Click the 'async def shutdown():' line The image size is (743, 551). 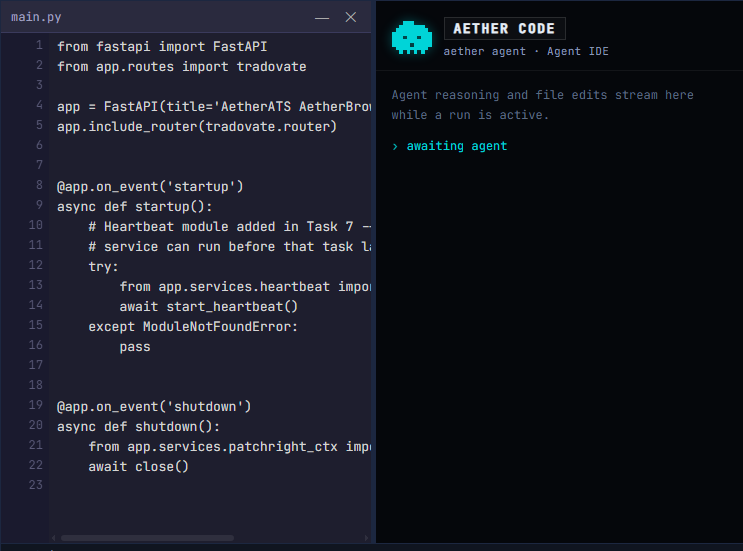[138, 427]
